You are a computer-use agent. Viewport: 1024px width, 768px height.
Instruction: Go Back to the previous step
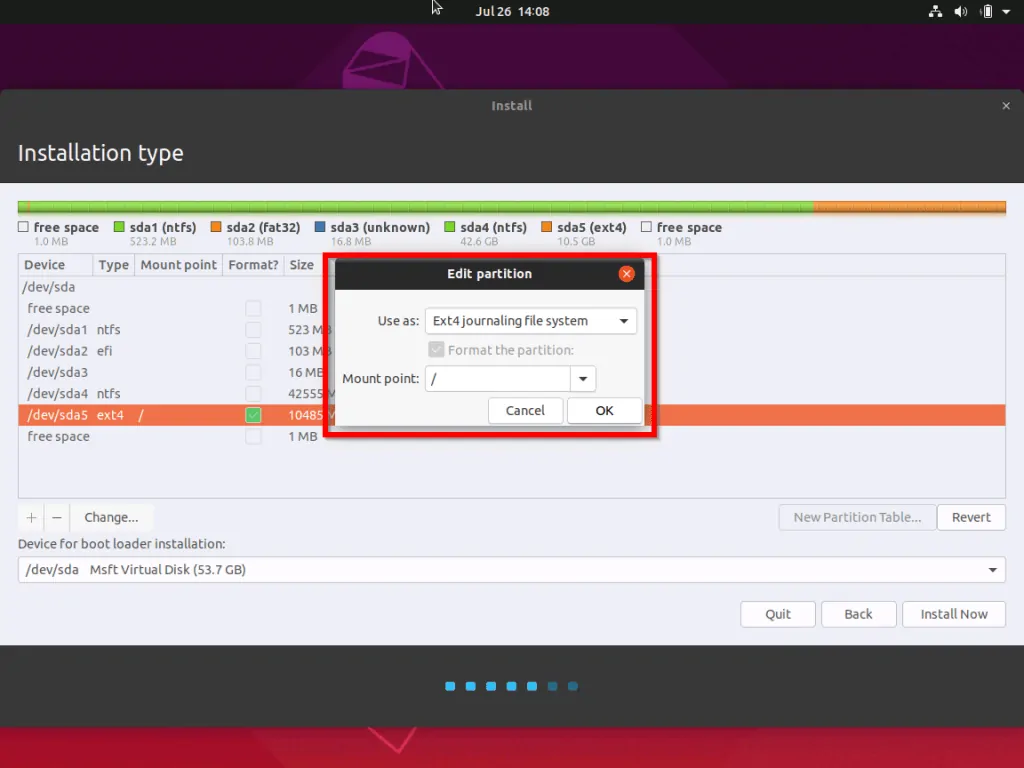click(858, 614)
